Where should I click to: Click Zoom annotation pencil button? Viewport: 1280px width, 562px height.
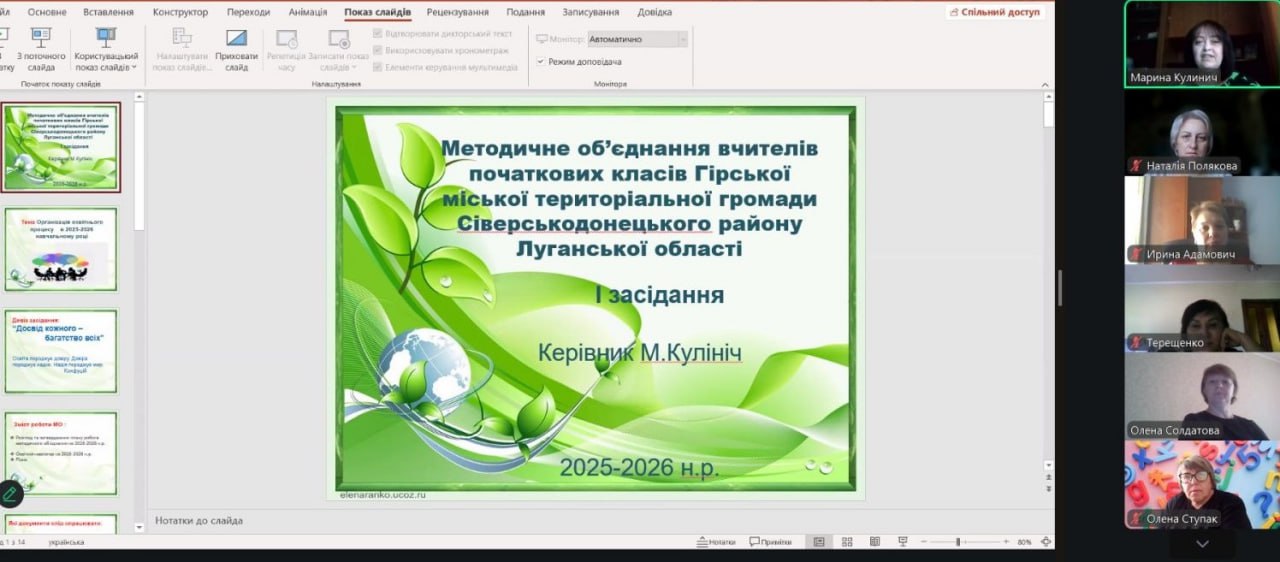click(x=10, y=493)
